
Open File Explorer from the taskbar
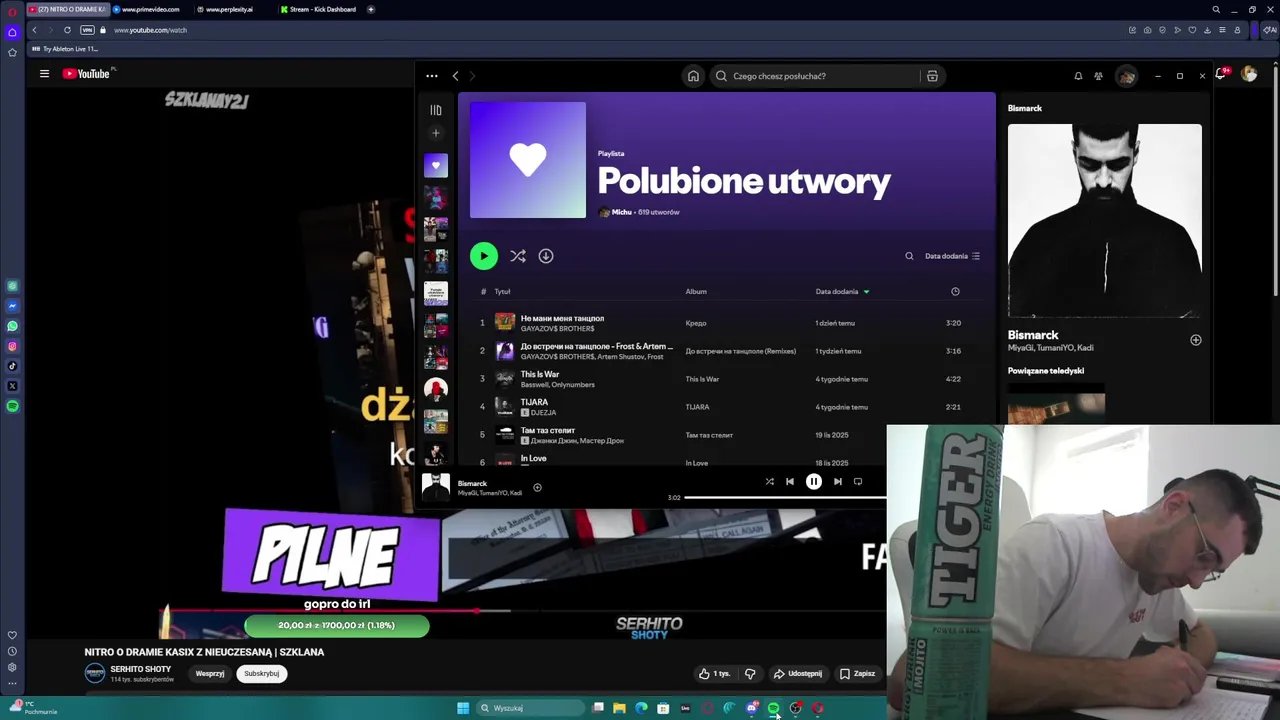pos(620,708)
